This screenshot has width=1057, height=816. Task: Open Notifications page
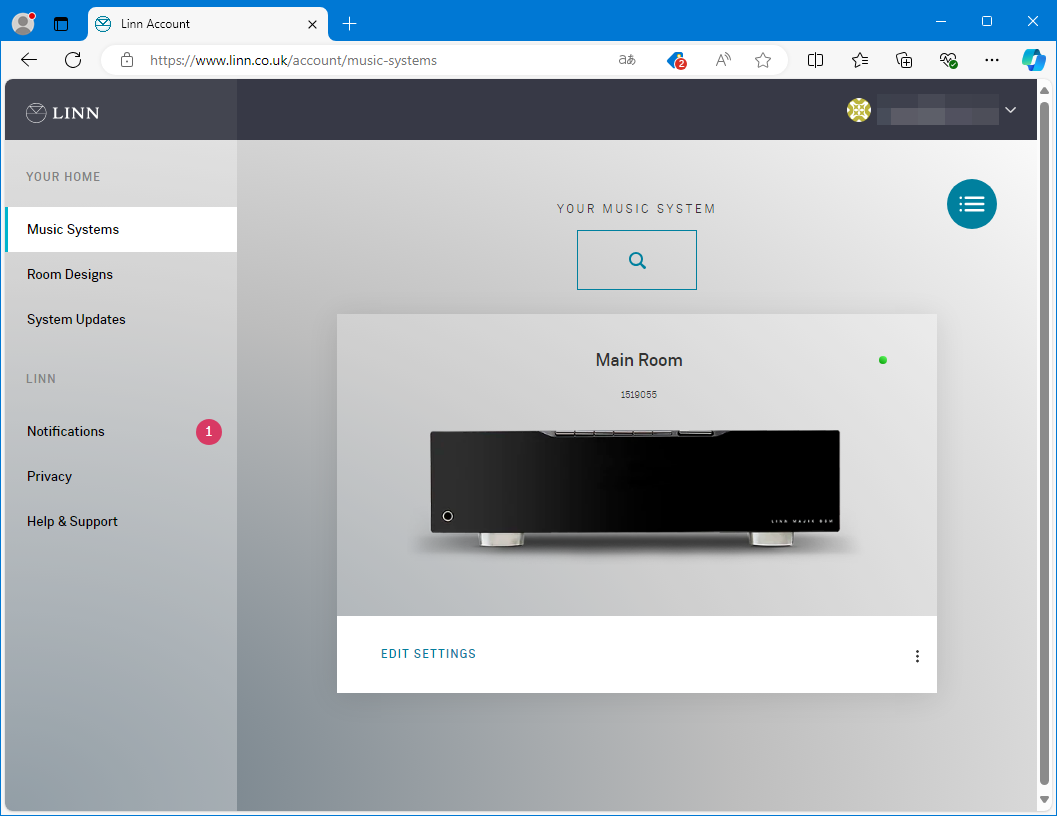tap(66, 432)
